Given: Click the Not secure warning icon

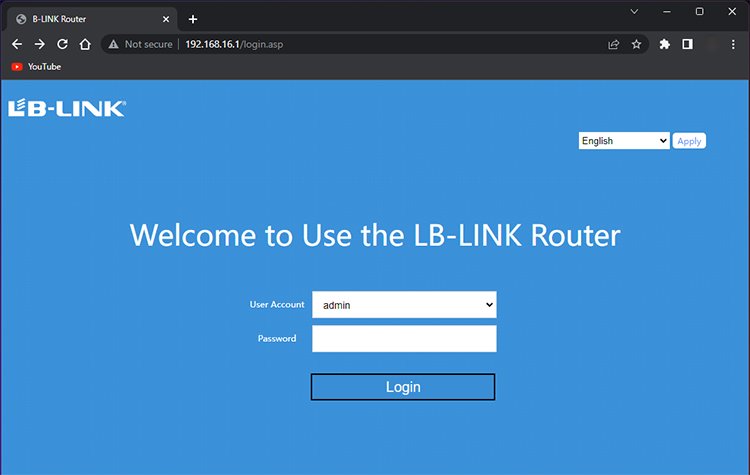Looking at the screenshot, I should (x=113, y=44).
